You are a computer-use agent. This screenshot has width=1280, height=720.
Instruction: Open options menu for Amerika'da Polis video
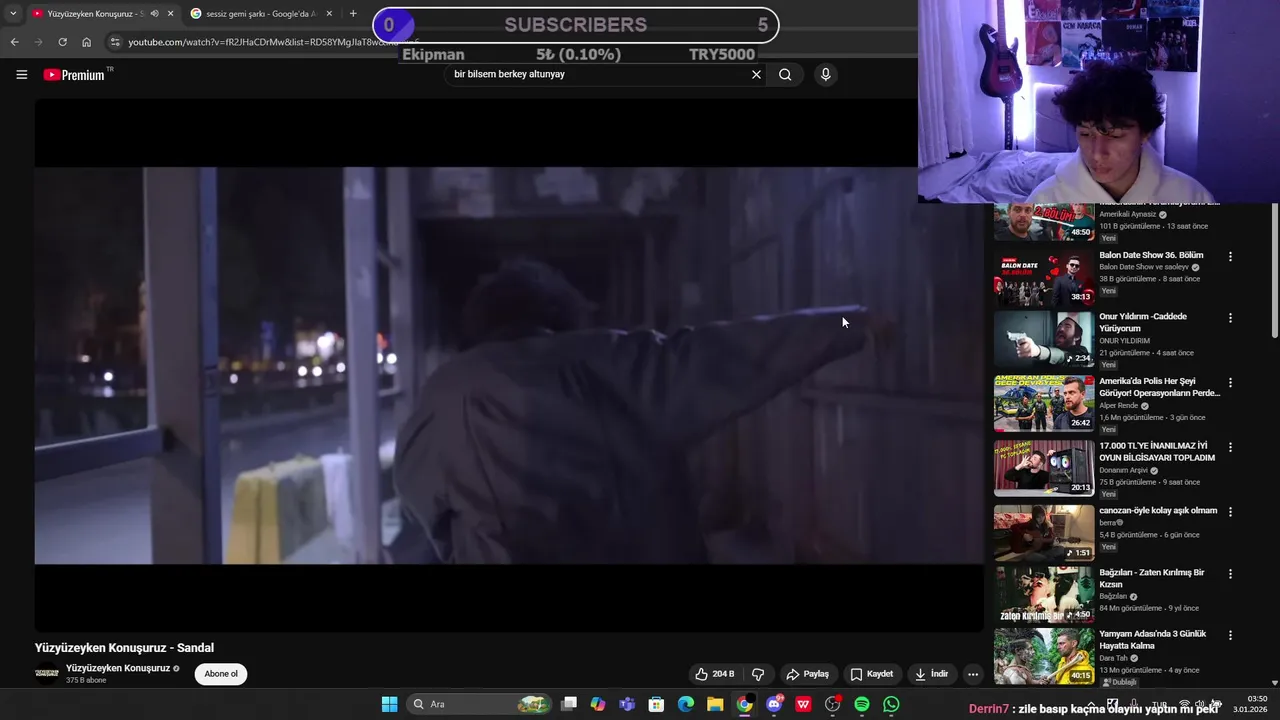point(1230,383)
